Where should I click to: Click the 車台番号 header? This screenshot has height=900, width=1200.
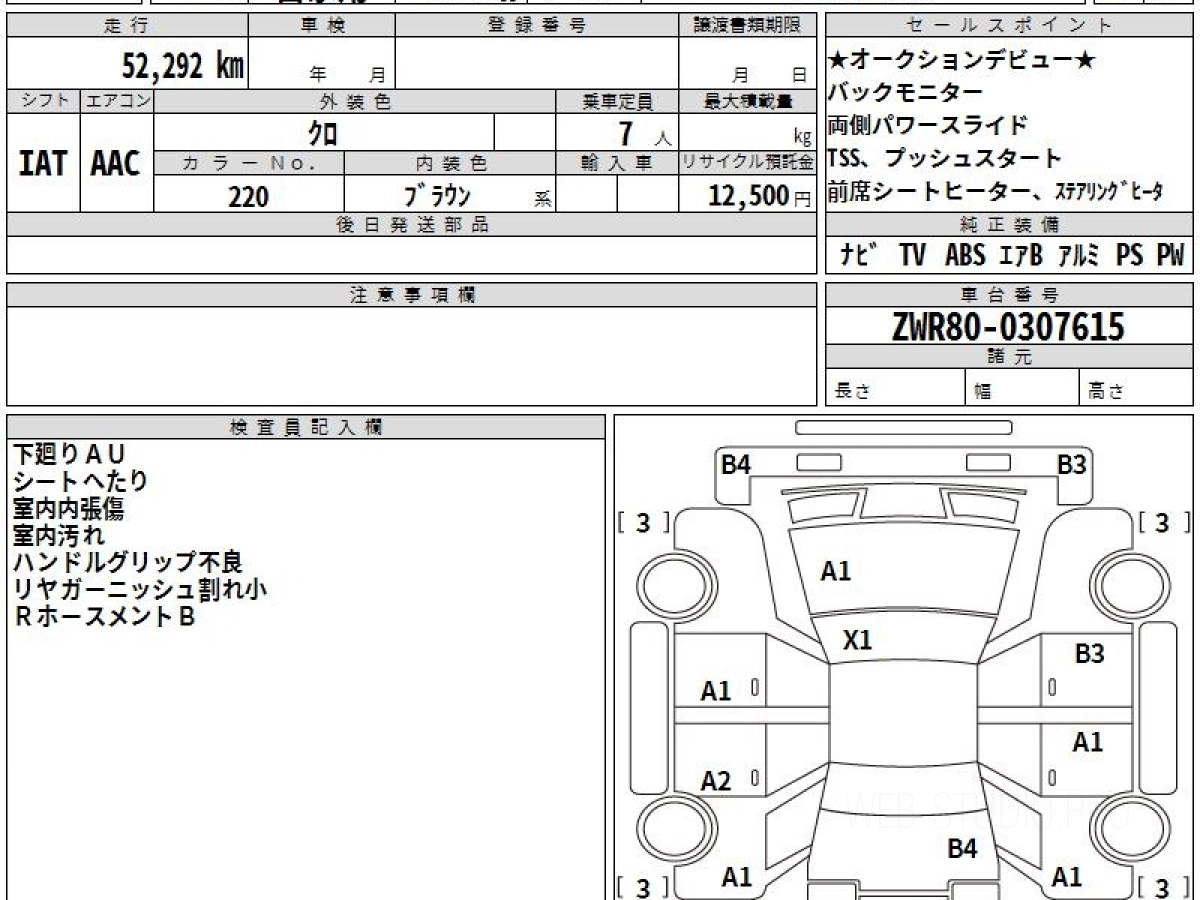coord(1009,295)
